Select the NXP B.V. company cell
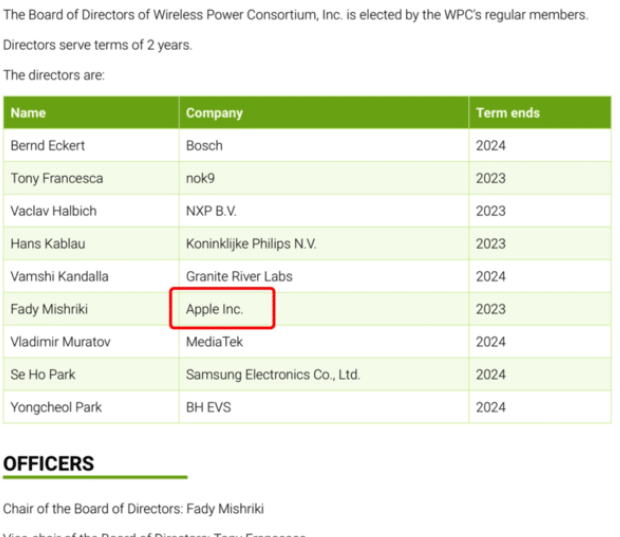This screenshot has height=537, width=620. (x=324, y=211)
